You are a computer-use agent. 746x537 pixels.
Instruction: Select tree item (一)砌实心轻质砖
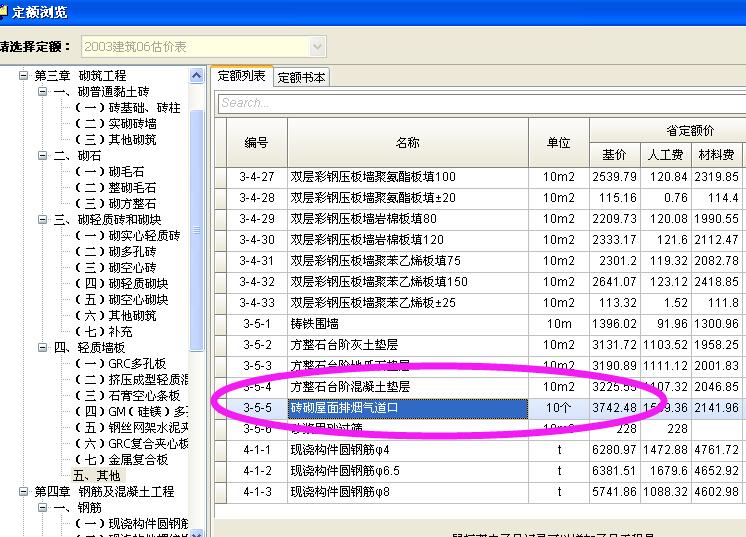(128, 236)
